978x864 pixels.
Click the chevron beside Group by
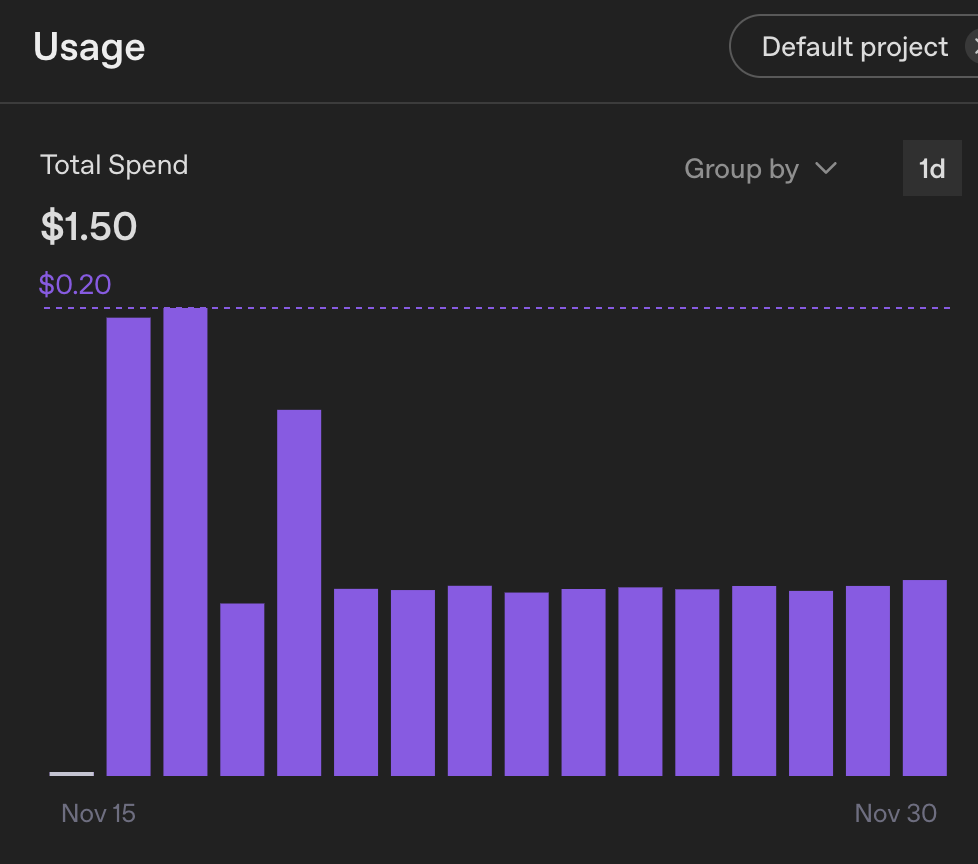tap(826, 168)
